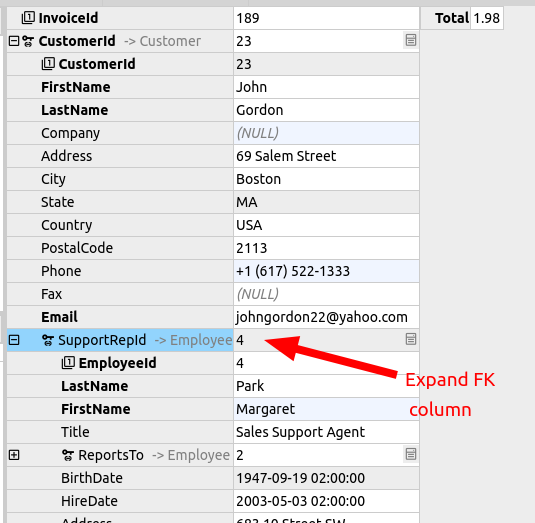Open the record panel icon in SupportRepId row
Image resolution: width=535 pixels, height=523 pixels.
click(410, 339)
